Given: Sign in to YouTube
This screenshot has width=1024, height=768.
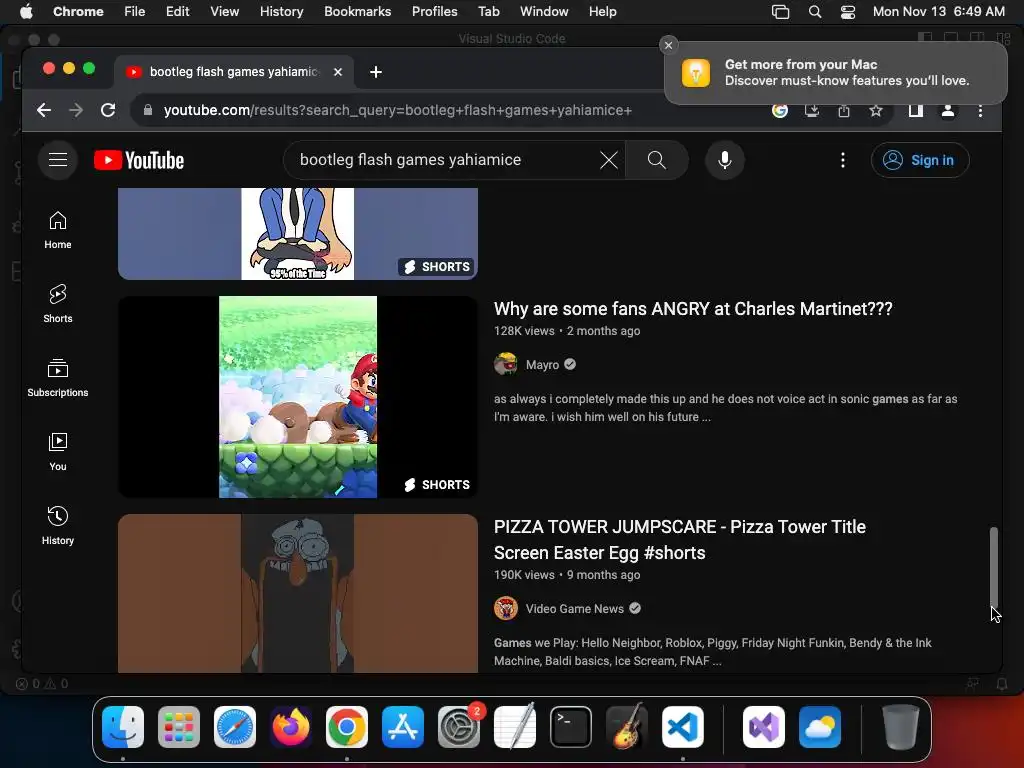Looking at the screenshot, I should (920, 160).
